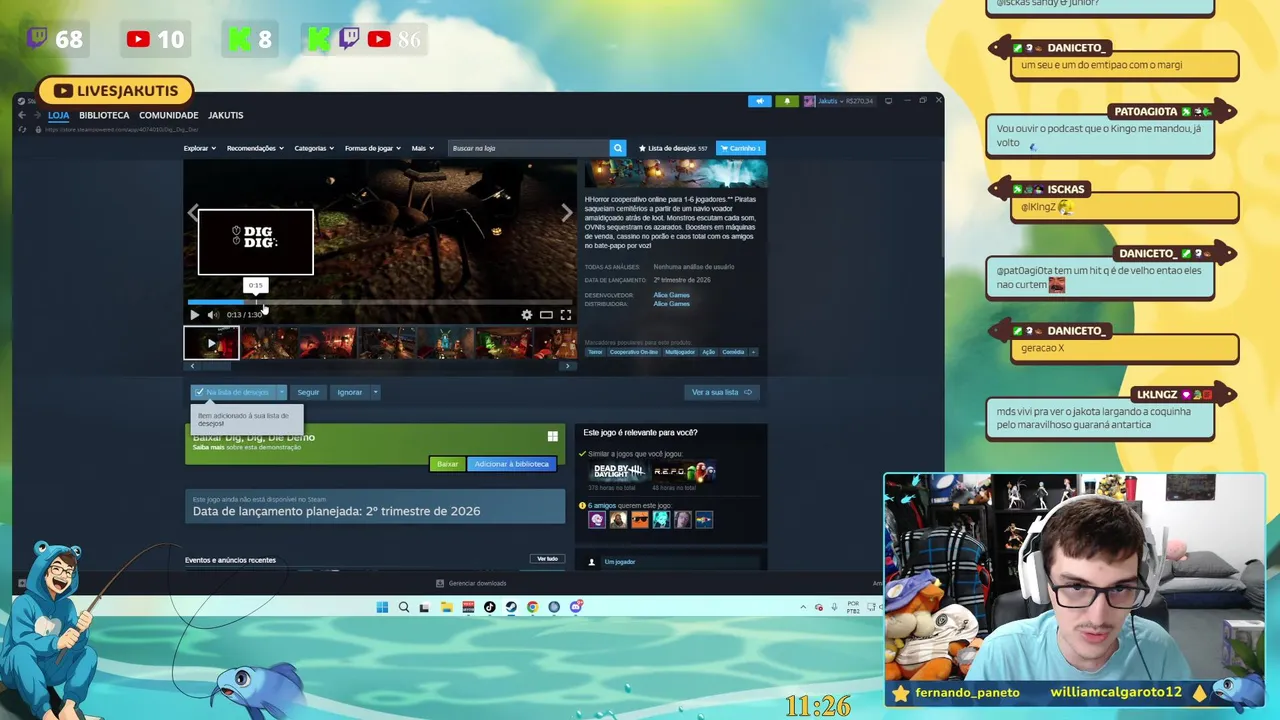Open Google Chrome from the taskbar

point(532,607)
